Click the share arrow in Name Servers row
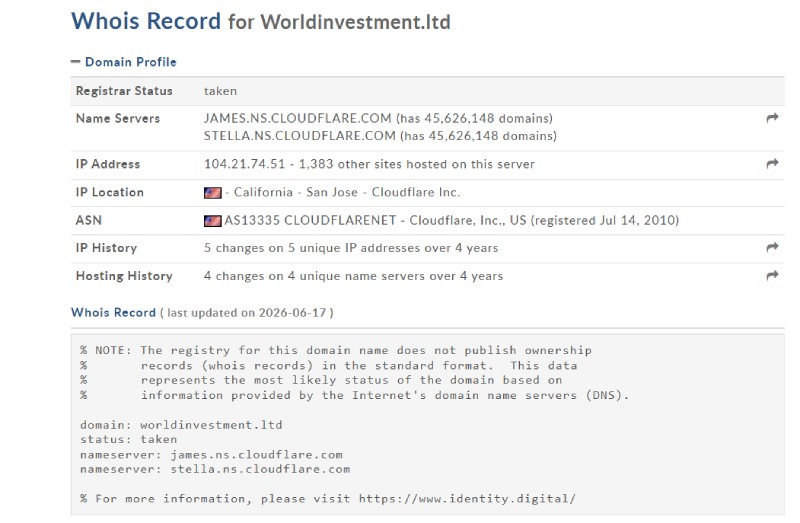This screenshot has width=800, height=523. [x=772, y=118]
